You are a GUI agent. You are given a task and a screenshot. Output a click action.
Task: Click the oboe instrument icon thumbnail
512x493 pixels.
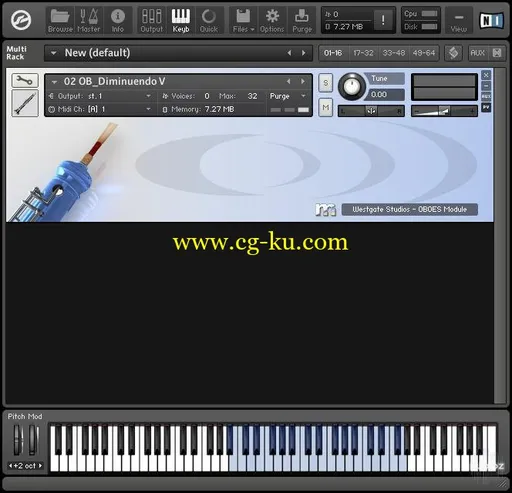coord(25,103)
